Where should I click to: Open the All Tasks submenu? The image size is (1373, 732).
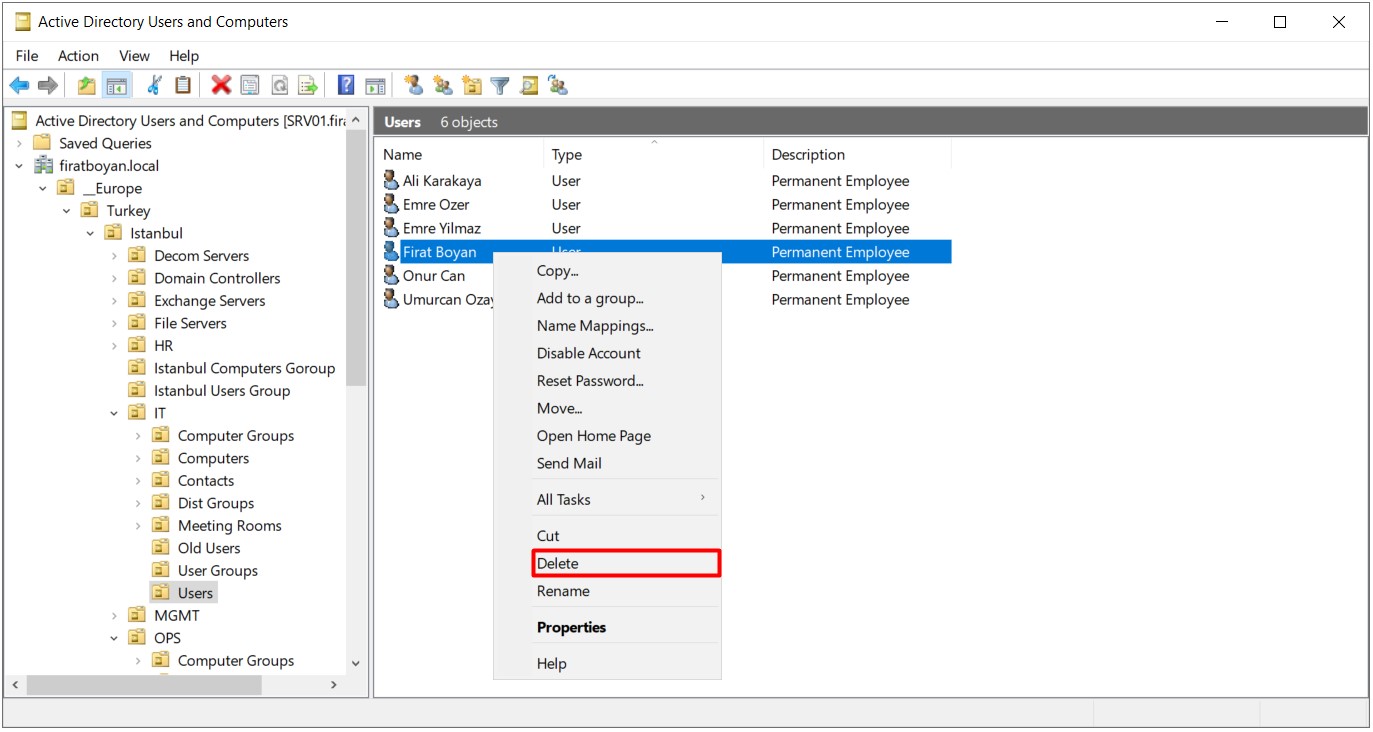coord(607,499)
